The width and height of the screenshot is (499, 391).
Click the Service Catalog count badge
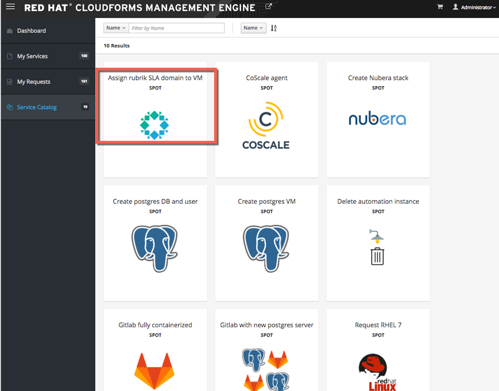pyautogui.click(x=85, y=106)
